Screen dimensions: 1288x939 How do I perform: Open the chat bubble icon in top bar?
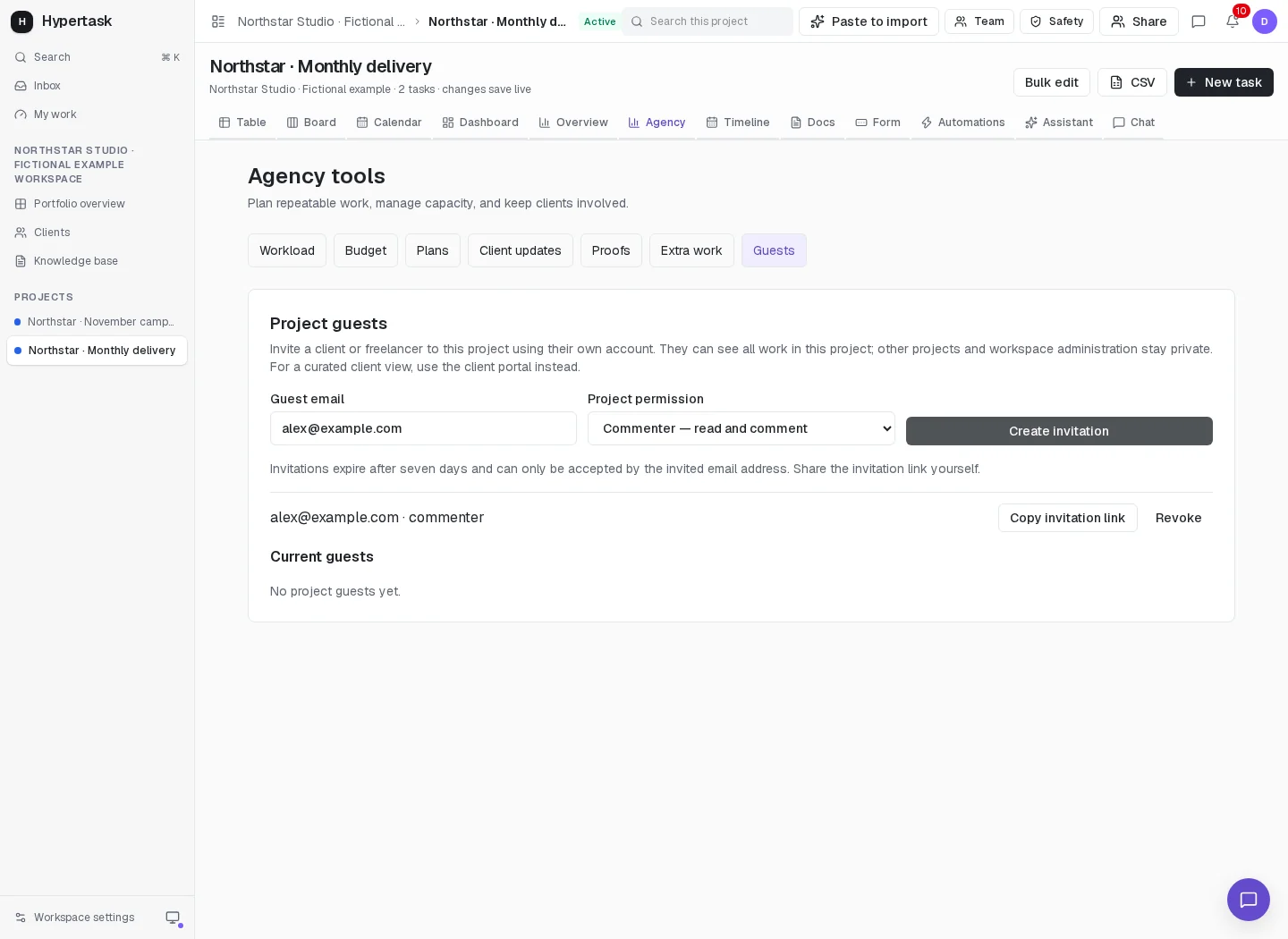[x=1199, y=21]
